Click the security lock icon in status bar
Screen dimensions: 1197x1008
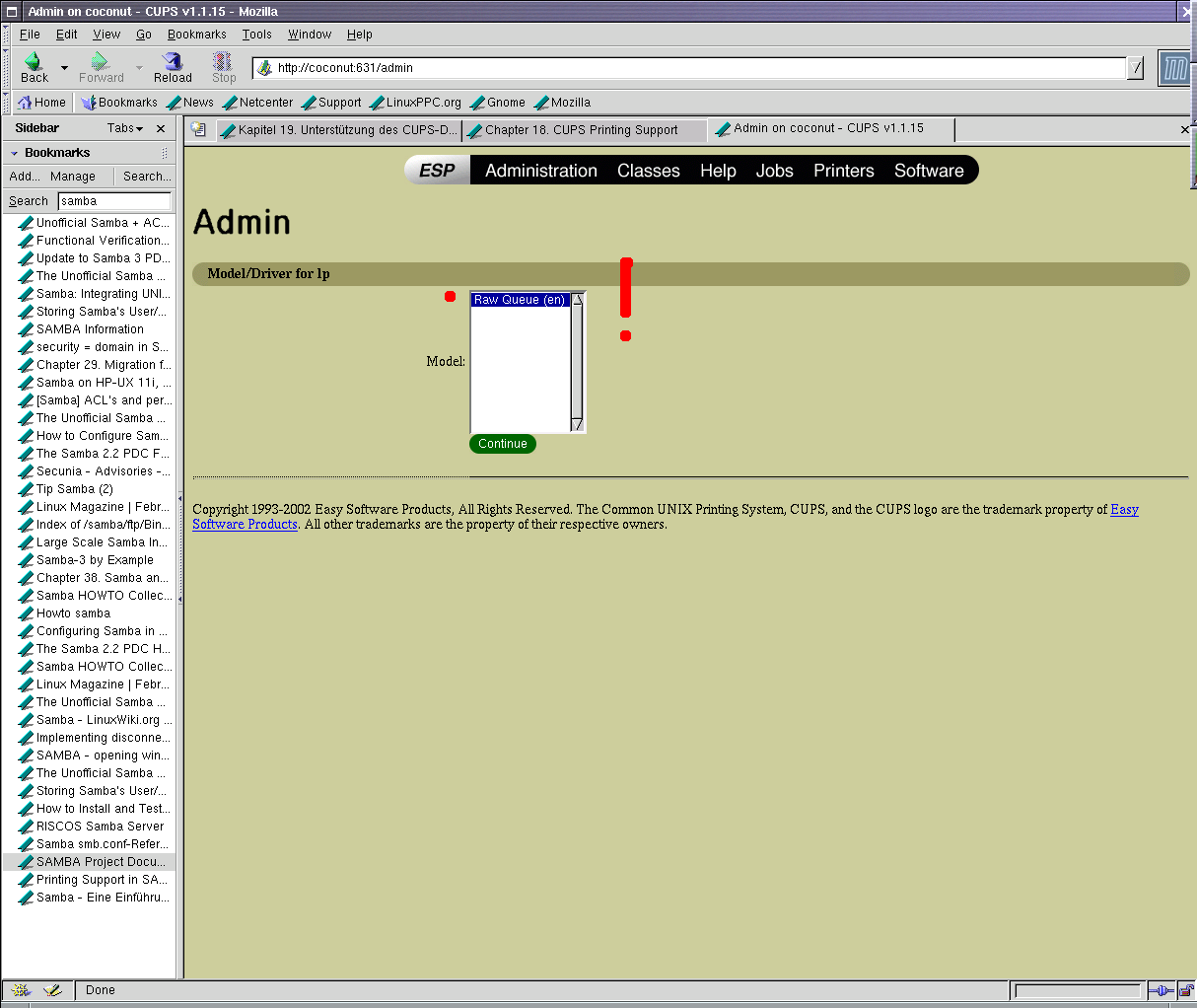(1186, 990)
